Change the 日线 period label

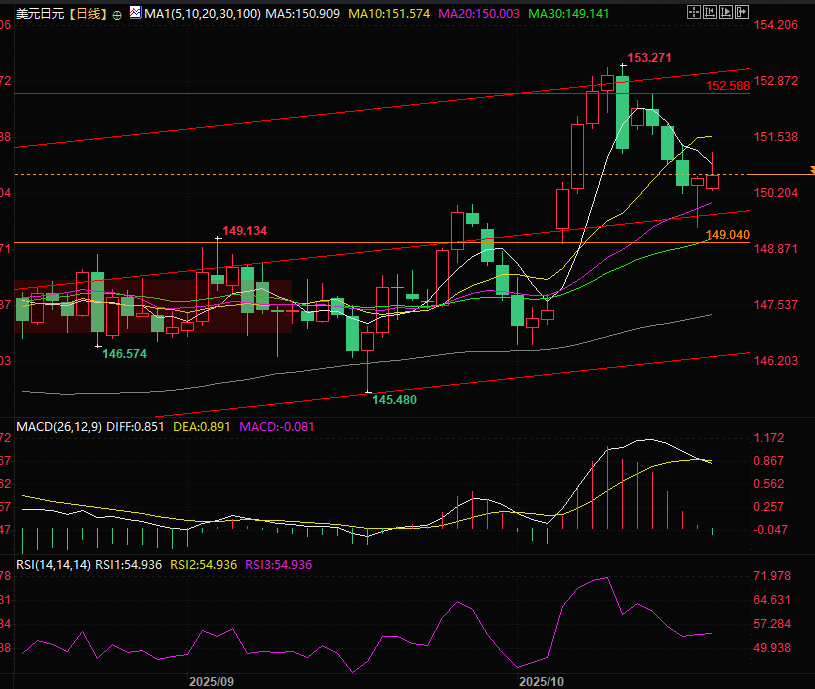88,14
